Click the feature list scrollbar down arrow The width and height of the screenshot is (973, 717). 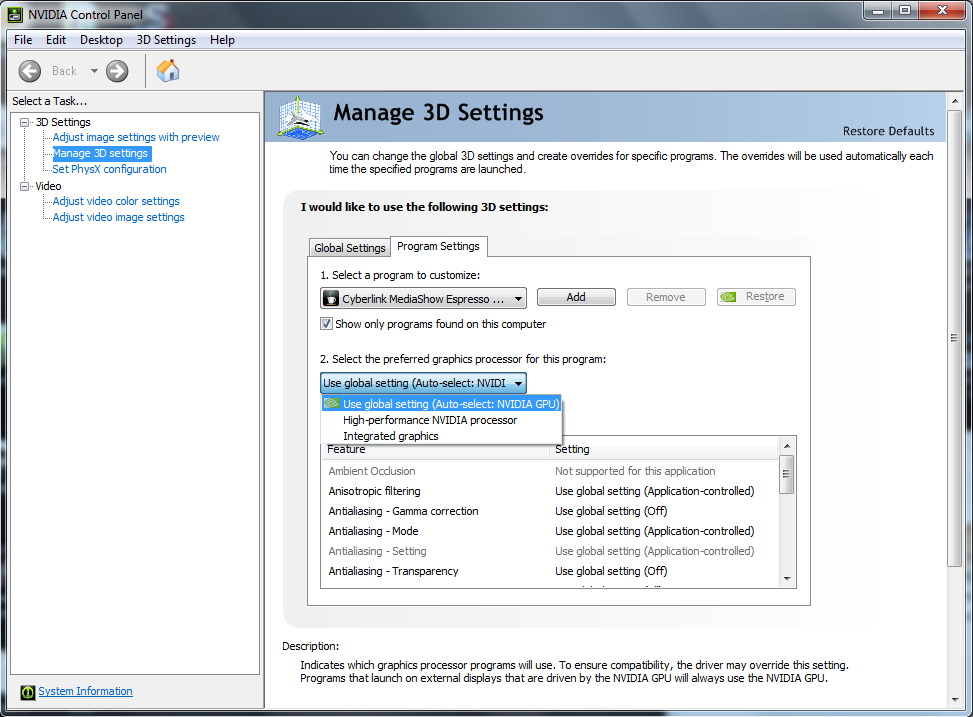click(787, 578)
